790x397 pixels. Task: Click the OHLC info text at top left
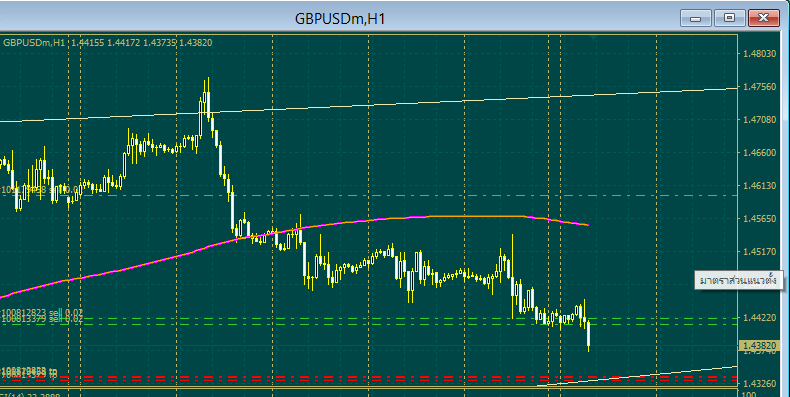click(107, 43)
